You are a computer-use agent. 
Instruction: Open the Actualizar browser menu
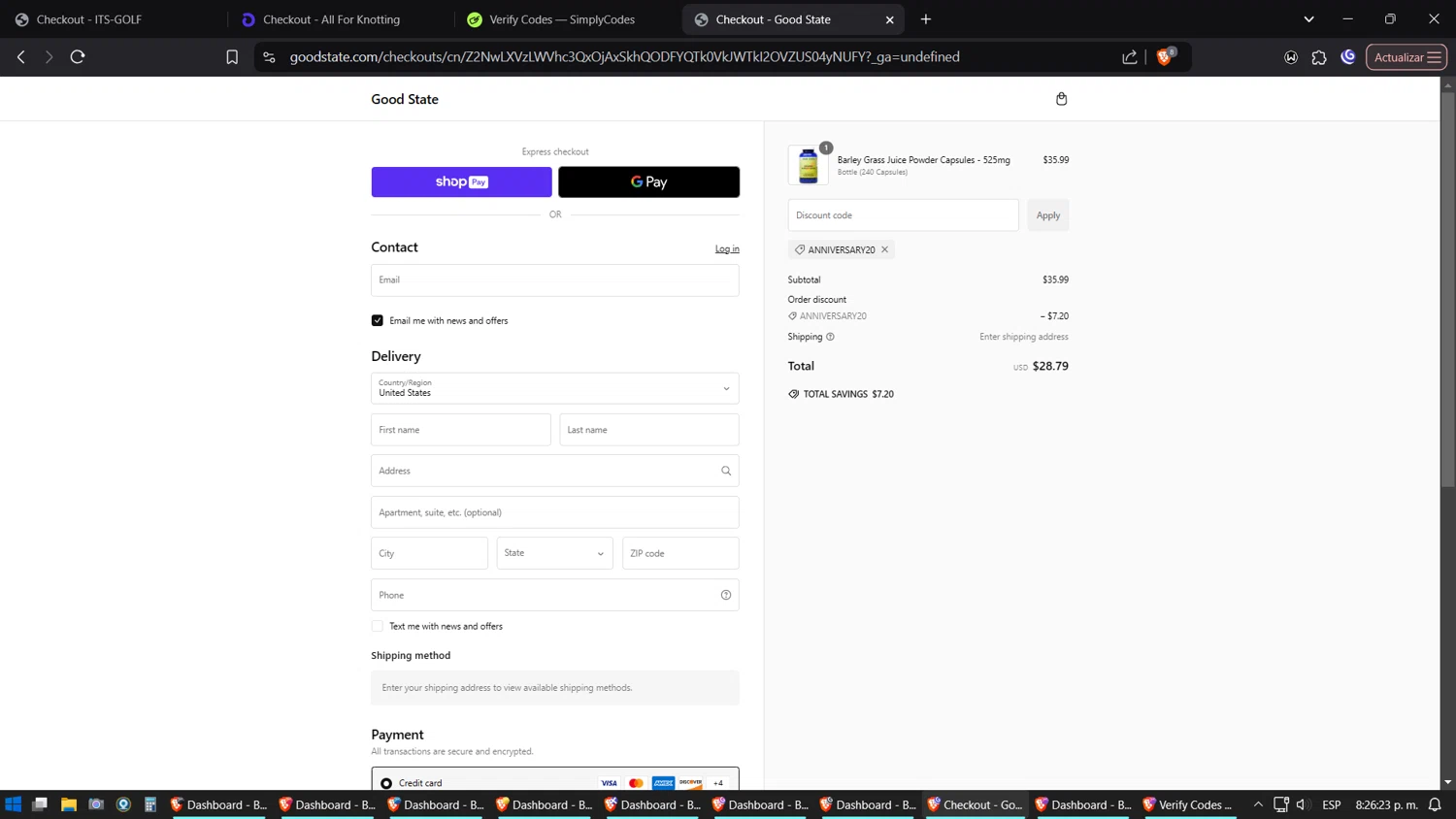(x=1406, y=57)
